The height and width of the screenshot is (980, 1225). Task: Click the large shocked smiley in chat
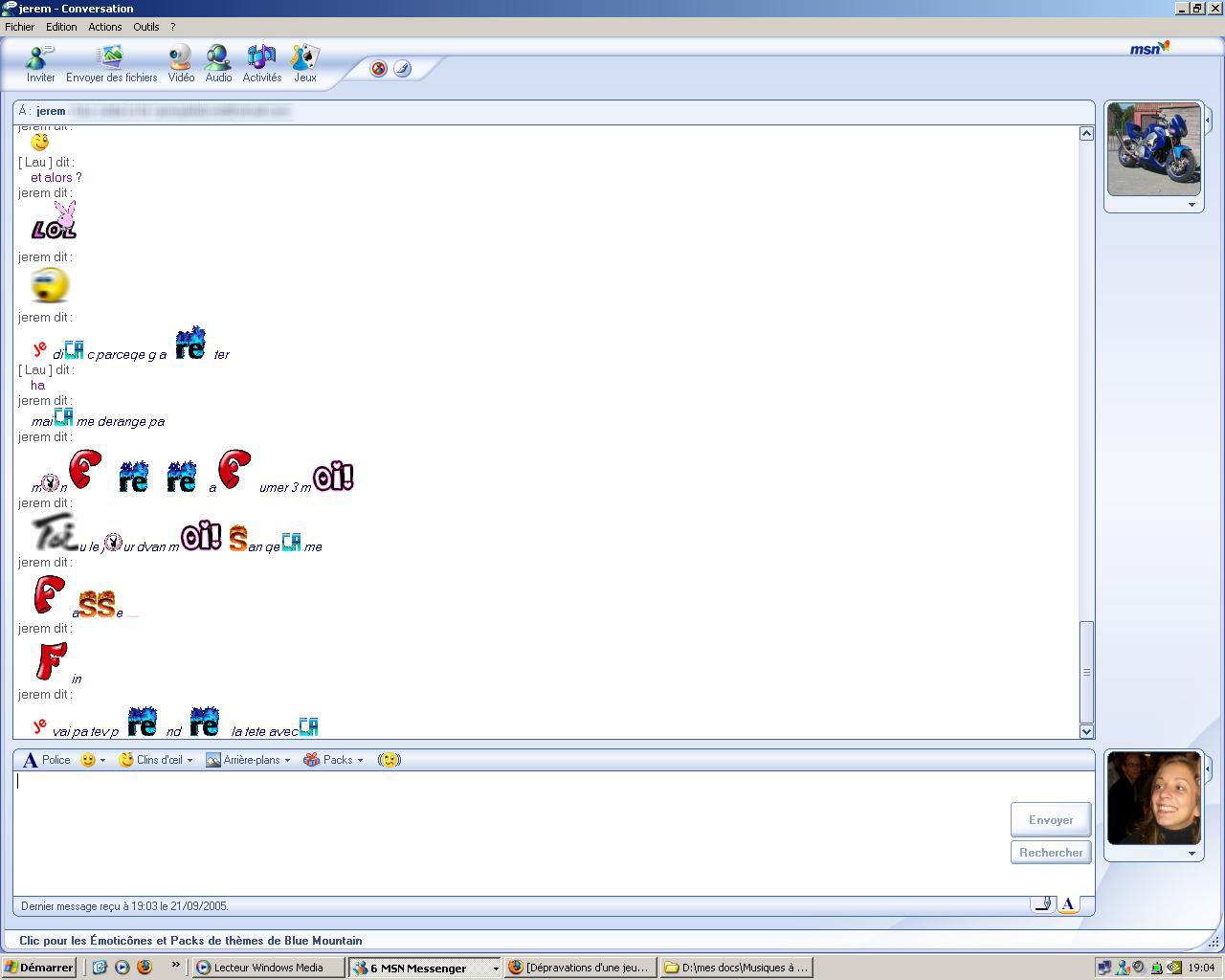50,285
